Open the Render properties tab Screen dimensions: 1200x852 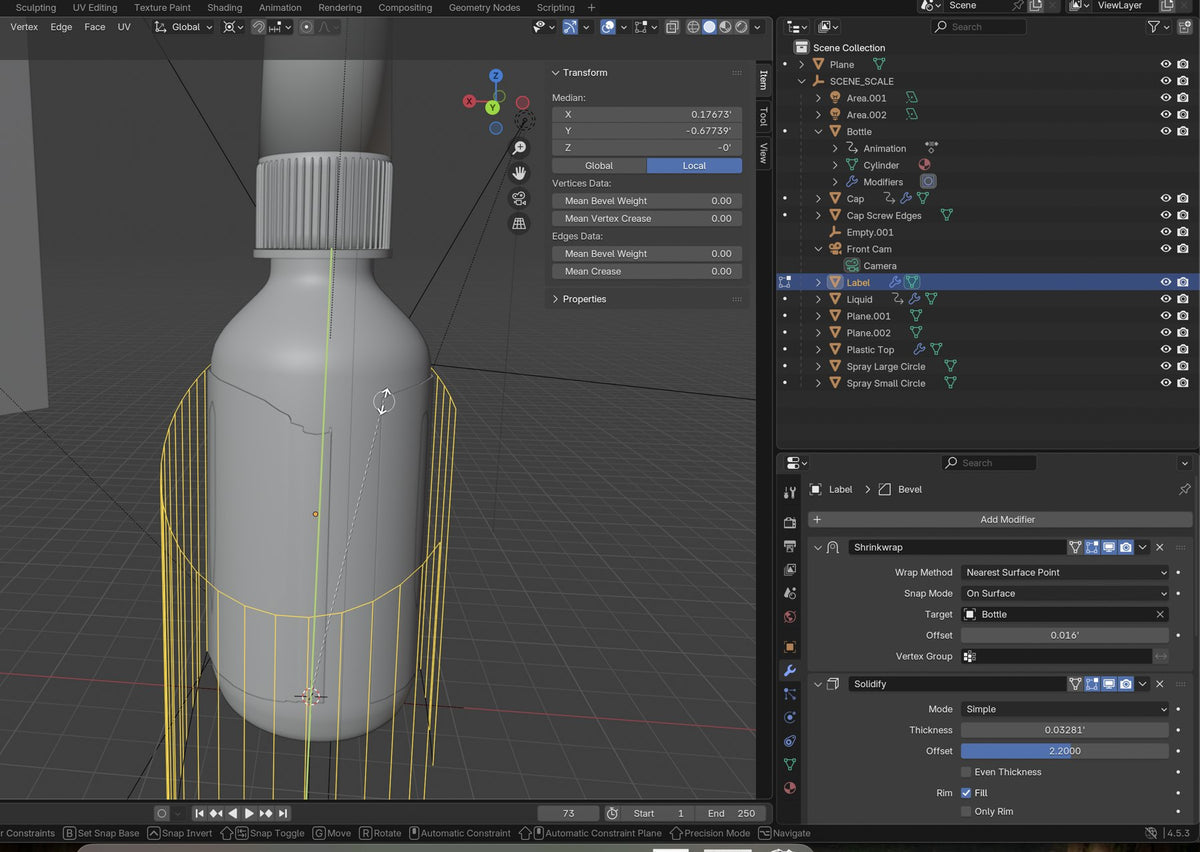pos(790,522)
